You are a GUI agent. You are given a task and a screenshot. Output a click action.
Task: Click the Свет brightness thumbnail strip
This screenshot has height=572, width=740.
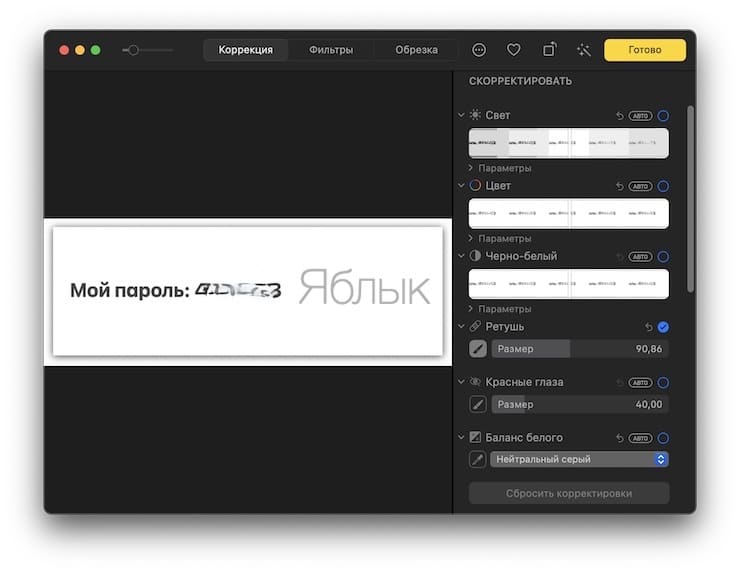(569, 143)
